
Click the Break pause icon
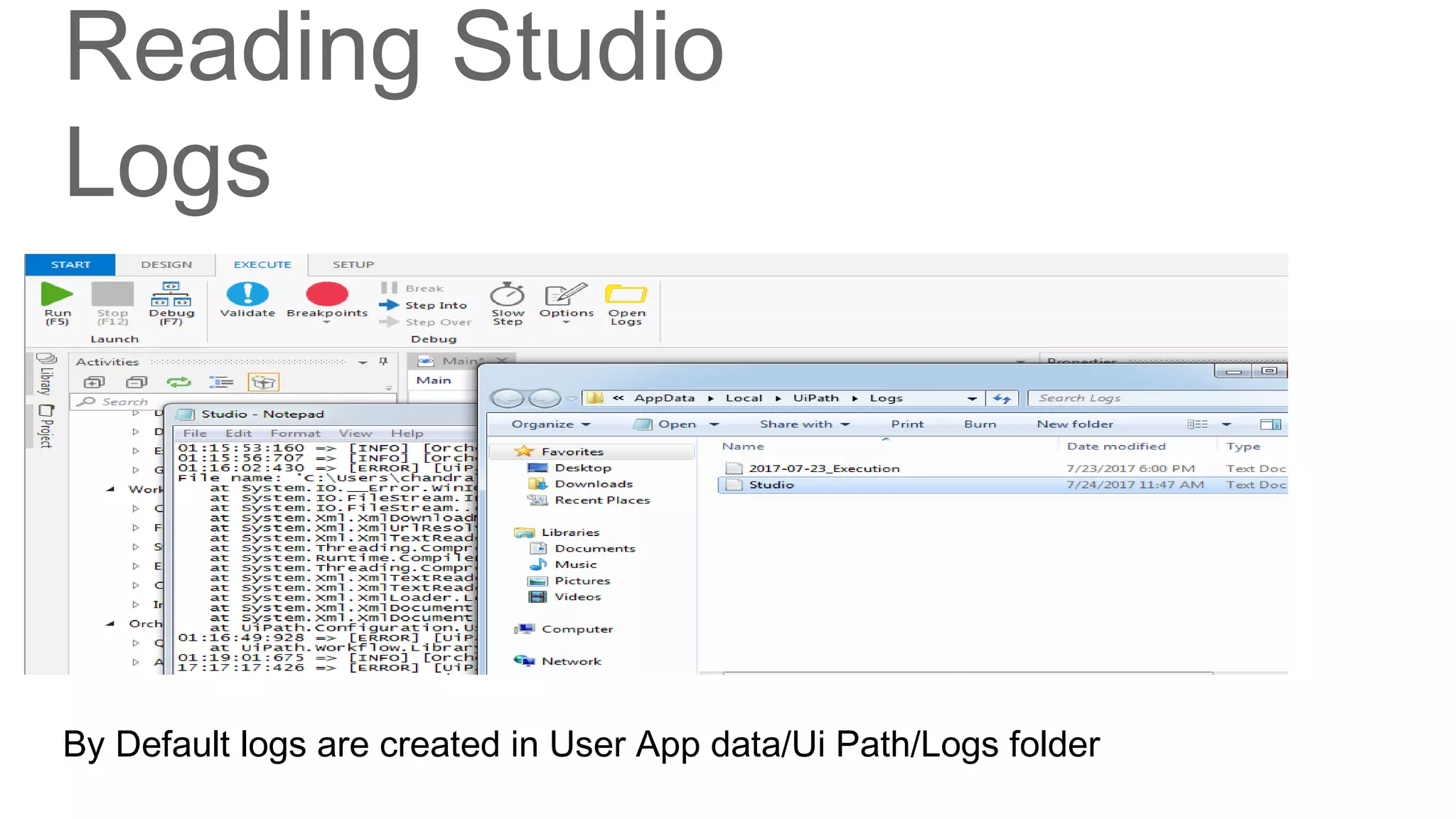point(389,288)
